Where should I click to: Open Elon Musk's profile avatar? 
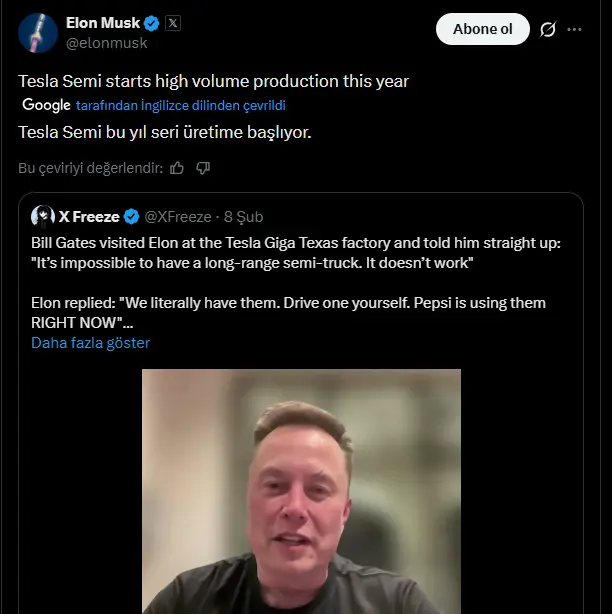tap(36, 33)
